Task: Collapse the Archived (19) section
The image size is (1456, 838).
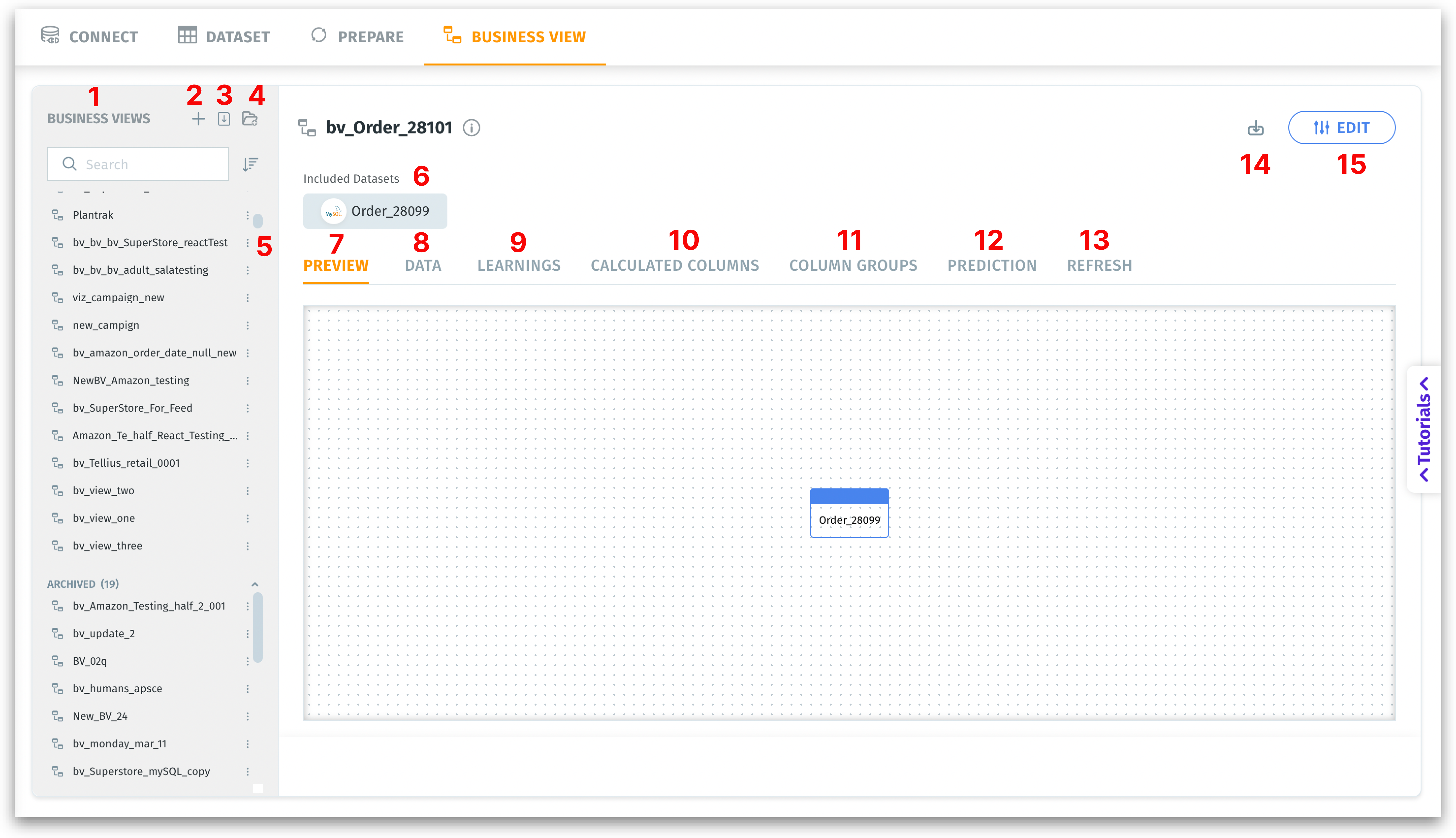Action: pyautogui.click(x=255, y=584)
